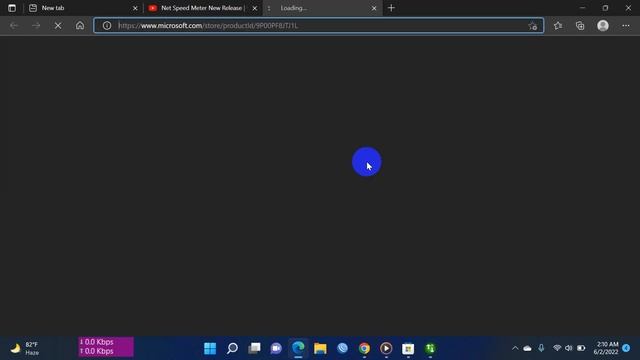This screenshot has height=360, width=640.
Task: Open File Explorer from taskbar
Action: pos(320,348)
